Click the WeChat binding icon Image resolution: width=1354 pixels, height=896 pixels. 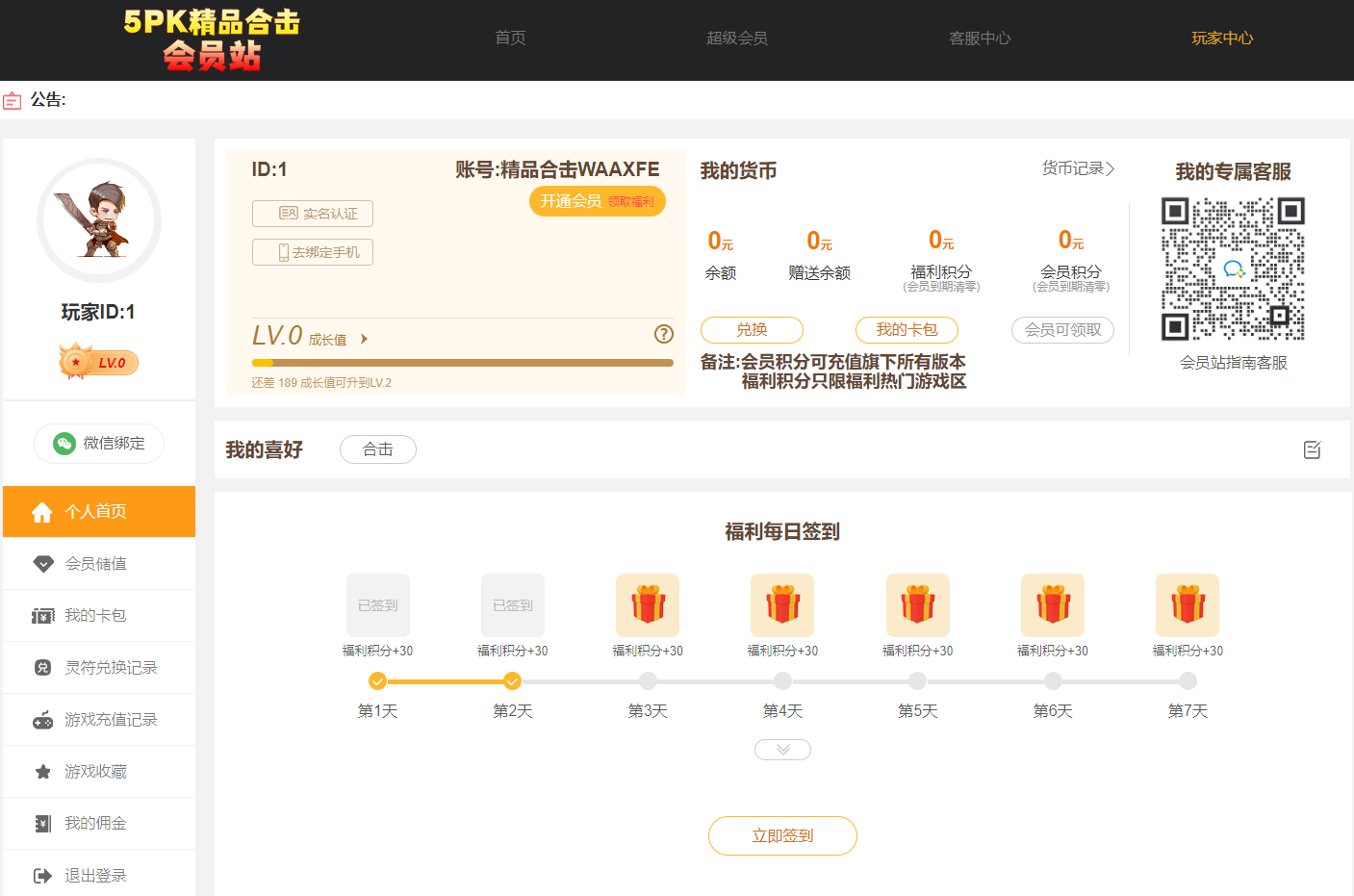tap(64, 444)
